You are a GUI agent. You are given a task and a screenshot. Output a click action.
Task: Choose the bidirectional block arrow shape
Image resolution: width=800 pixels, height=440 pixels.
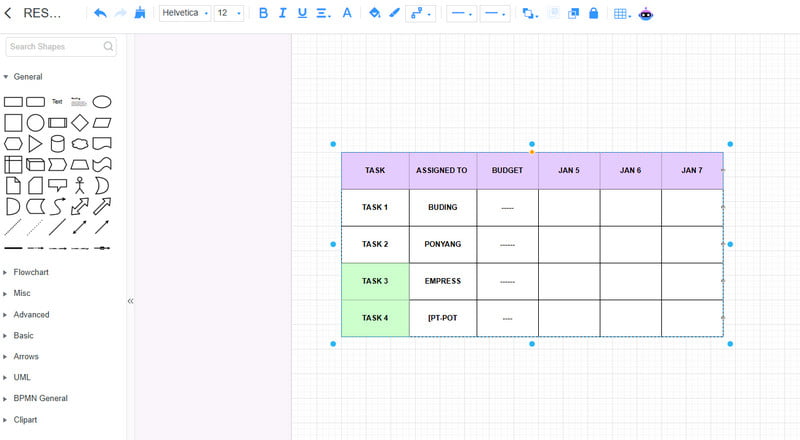pyautogui.click(x=80, y=206)
